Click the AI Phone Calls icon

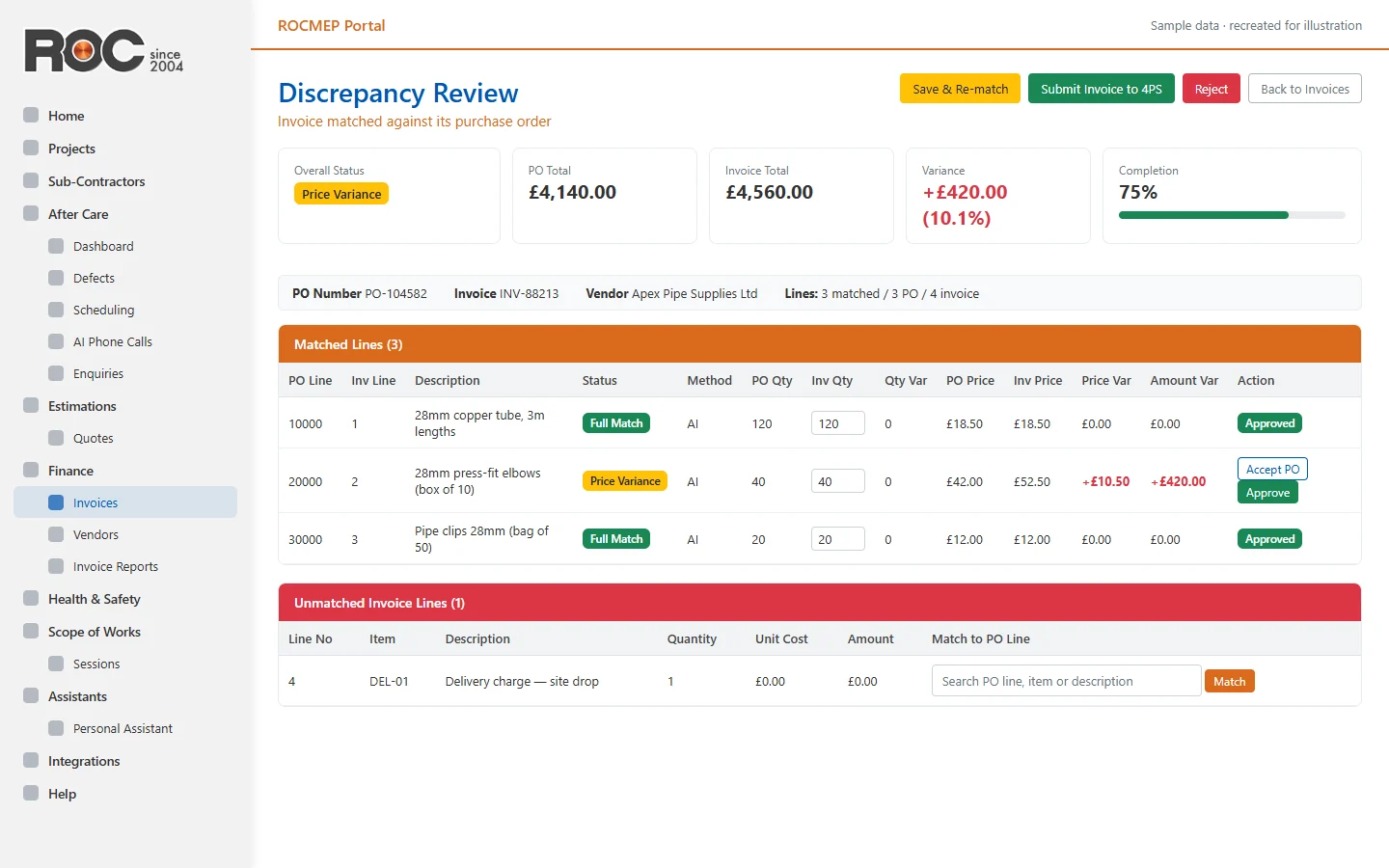point(56,341)
